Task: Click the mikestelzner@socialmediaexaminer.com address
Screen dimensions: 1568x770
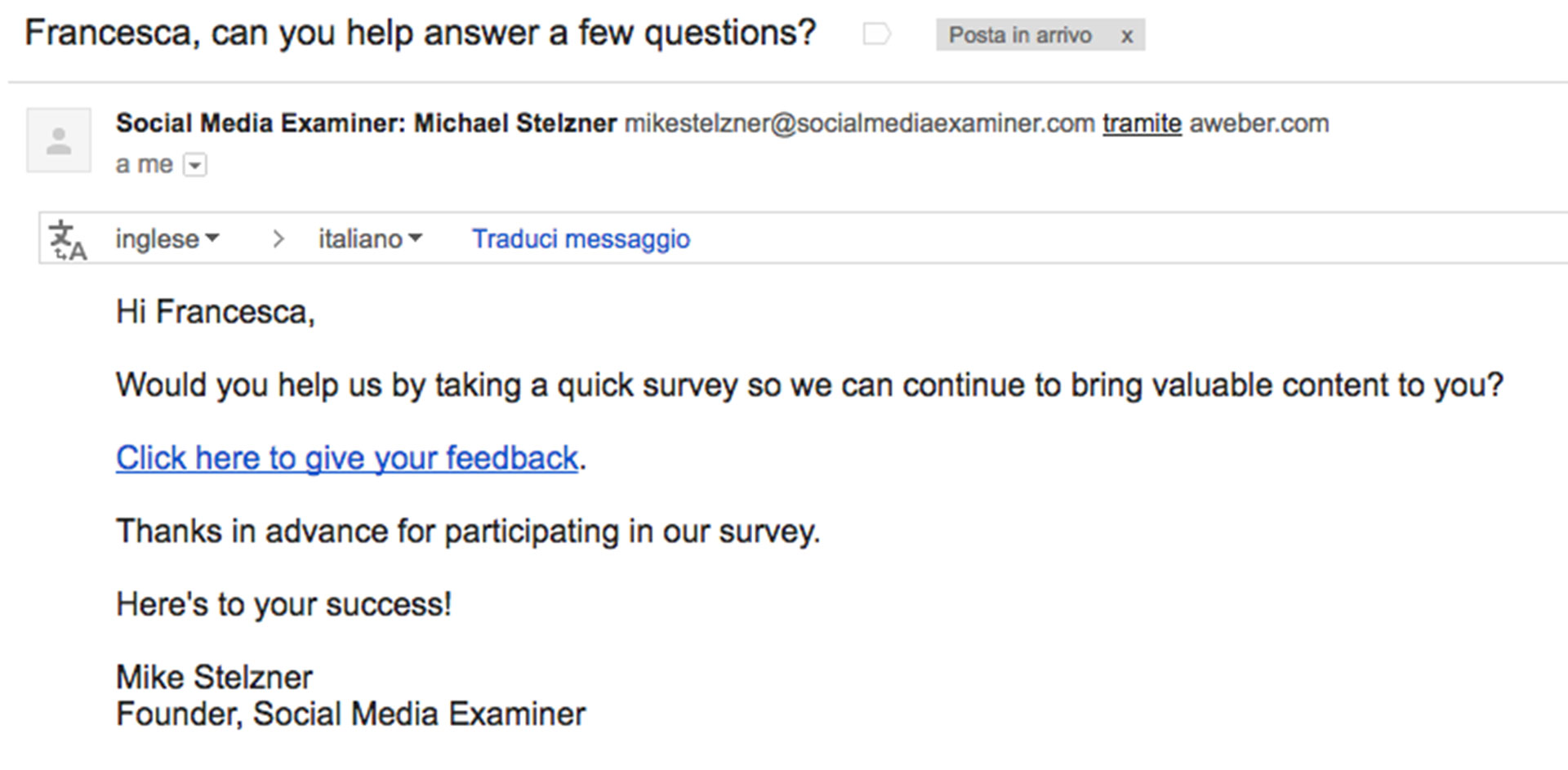Action: (859, 123)
